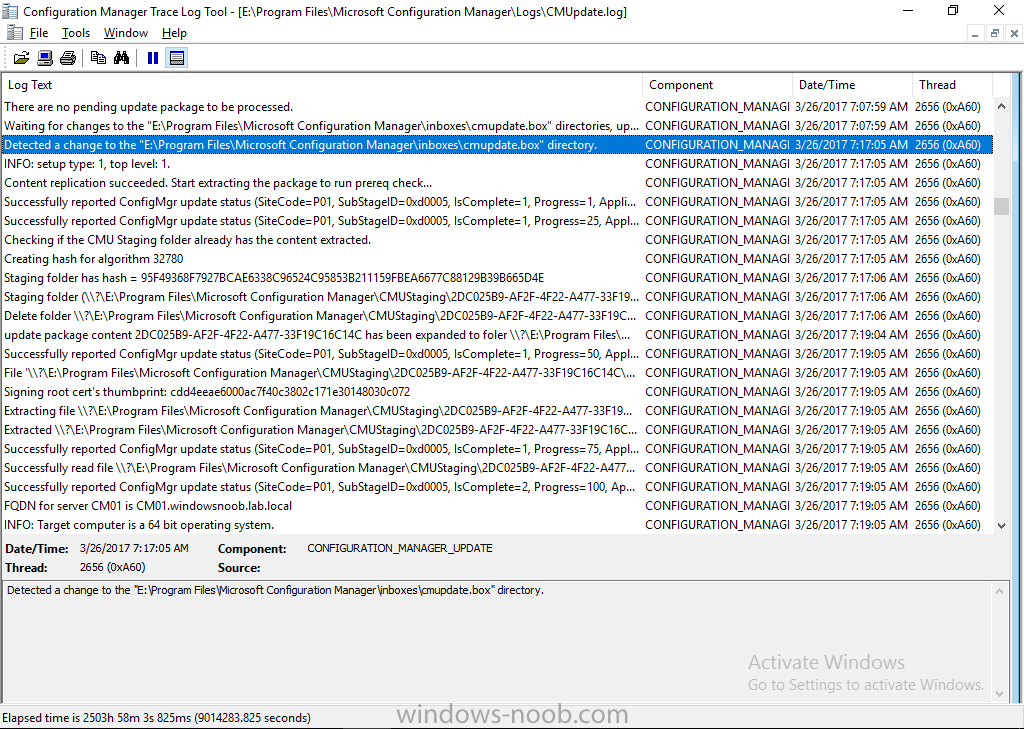Select row 'INFO: Target computer is a 64 bit'

(498, 525)
